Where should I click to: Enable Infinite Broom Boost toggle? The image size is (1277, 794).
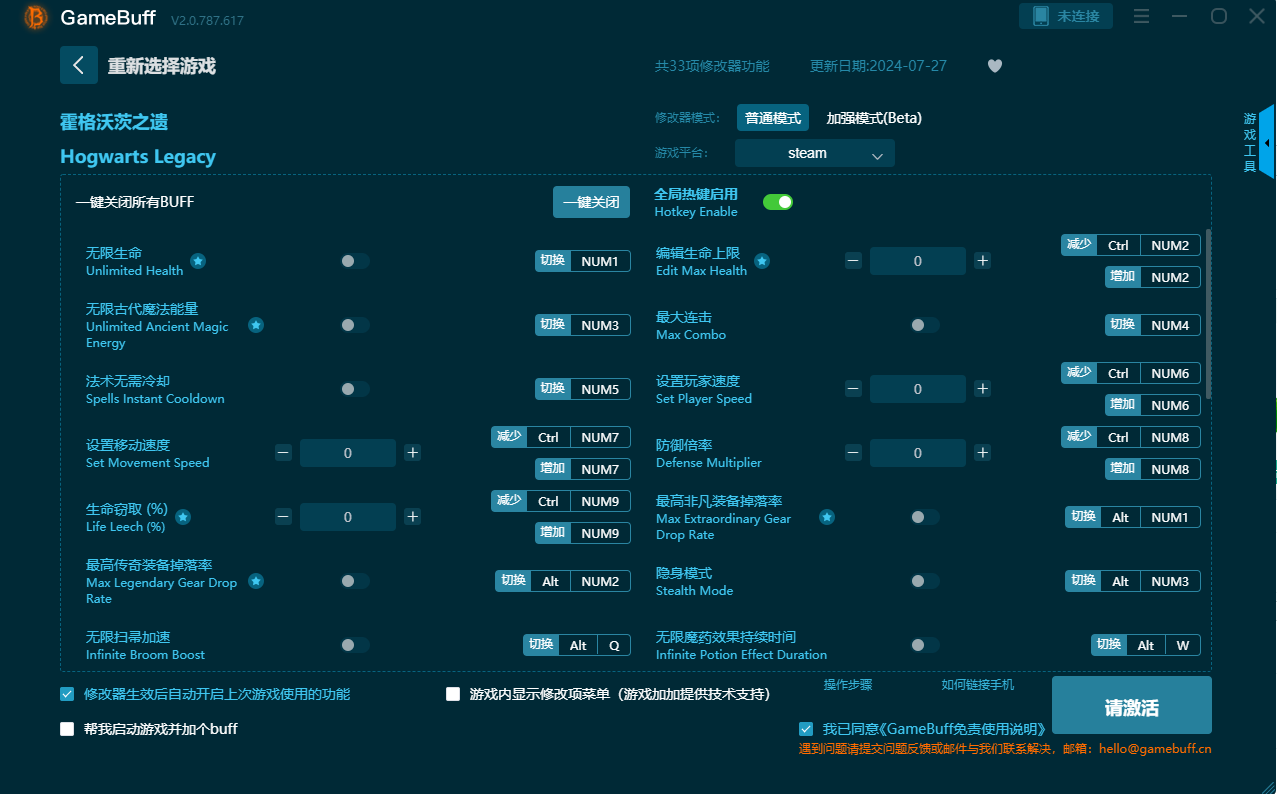pyautogui.click(x=355, y=645)
